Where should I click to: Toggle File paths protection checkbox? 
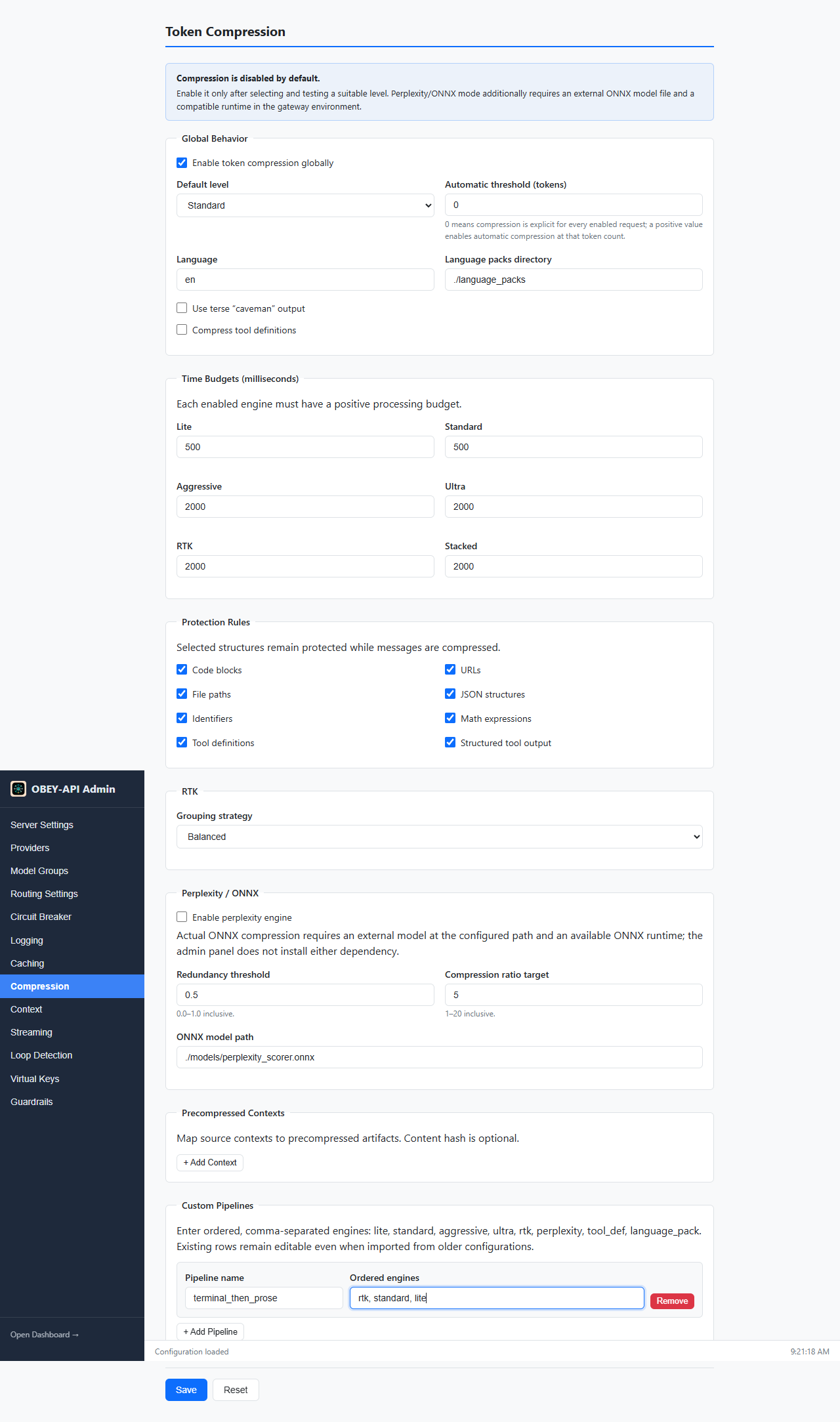click(182, 694)
